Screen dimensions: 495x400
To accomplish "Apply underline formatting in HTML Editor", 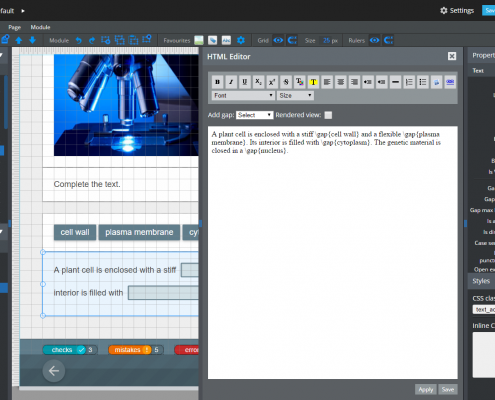I will [245, 82].
